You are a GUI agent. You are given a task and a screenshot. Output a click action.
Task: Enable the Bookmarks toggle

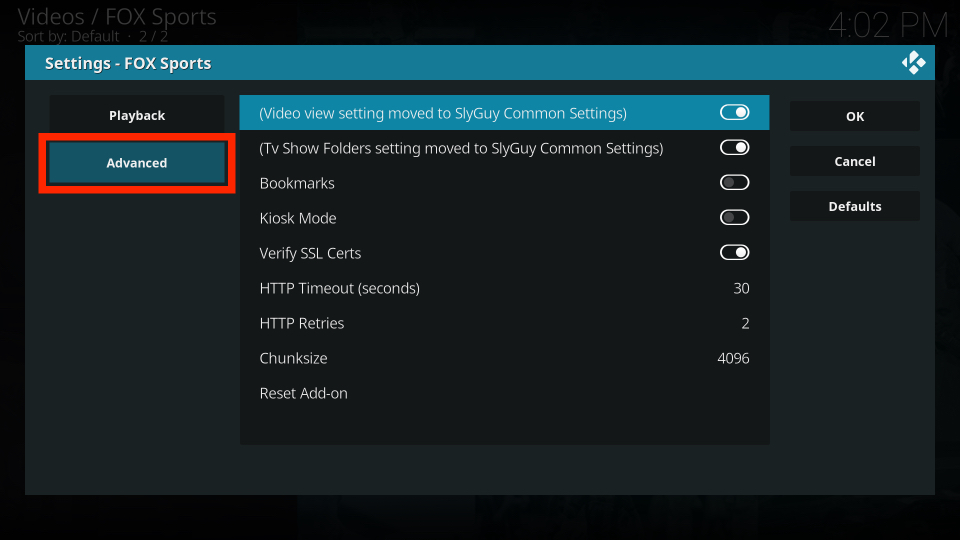pos(734,182)
